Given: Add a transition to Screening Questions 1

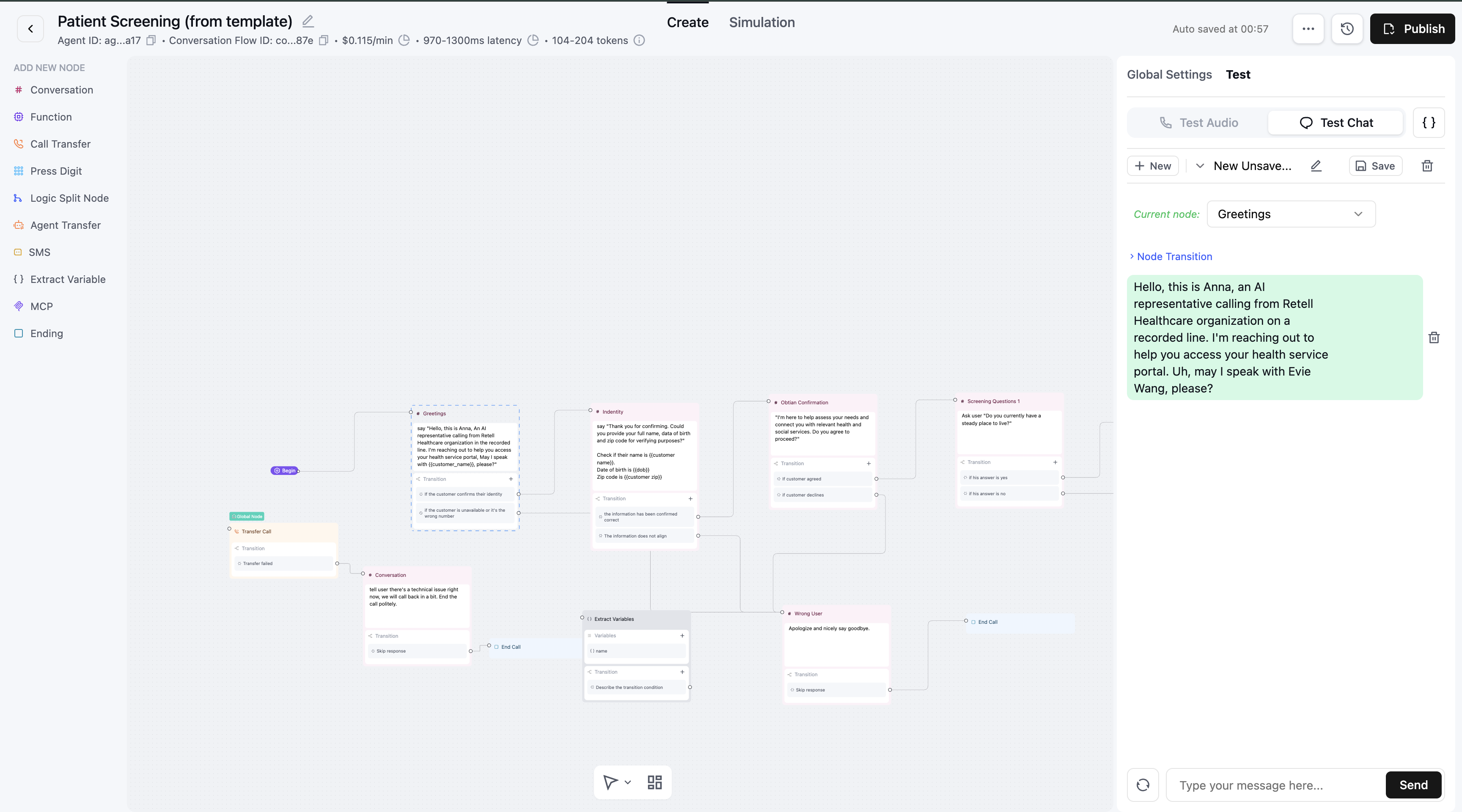Looking at the screenshot, I should click(1055, 463).
